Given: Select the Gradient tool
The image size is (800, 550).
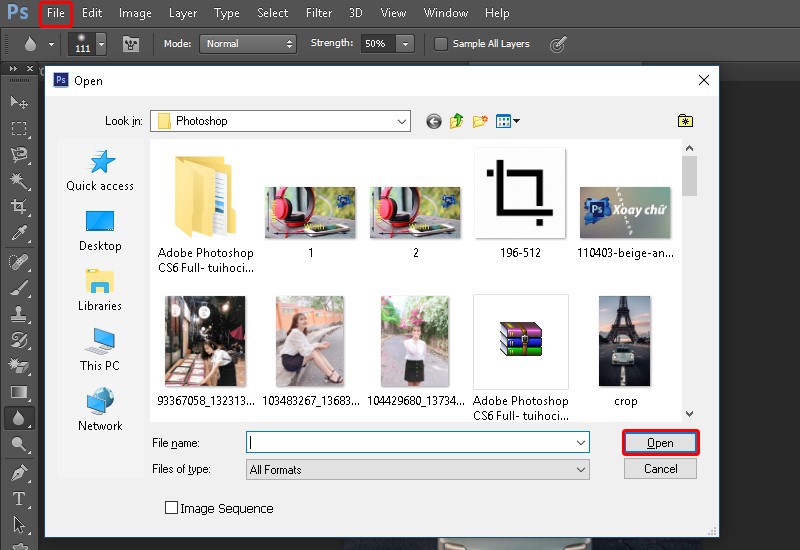Looking at the screenshot, I should tap(19, 392).
